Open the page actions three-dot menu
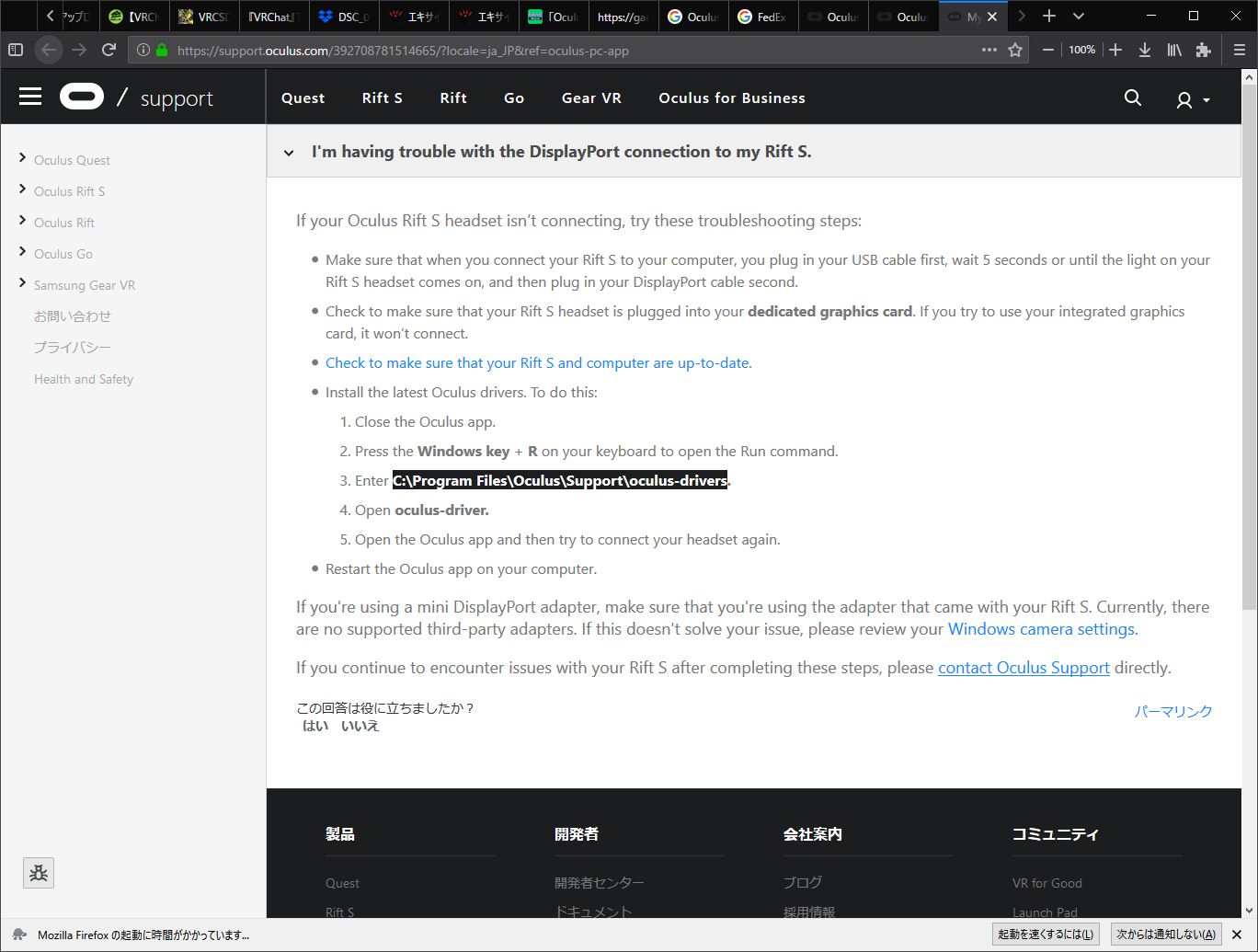 (989, 50)
